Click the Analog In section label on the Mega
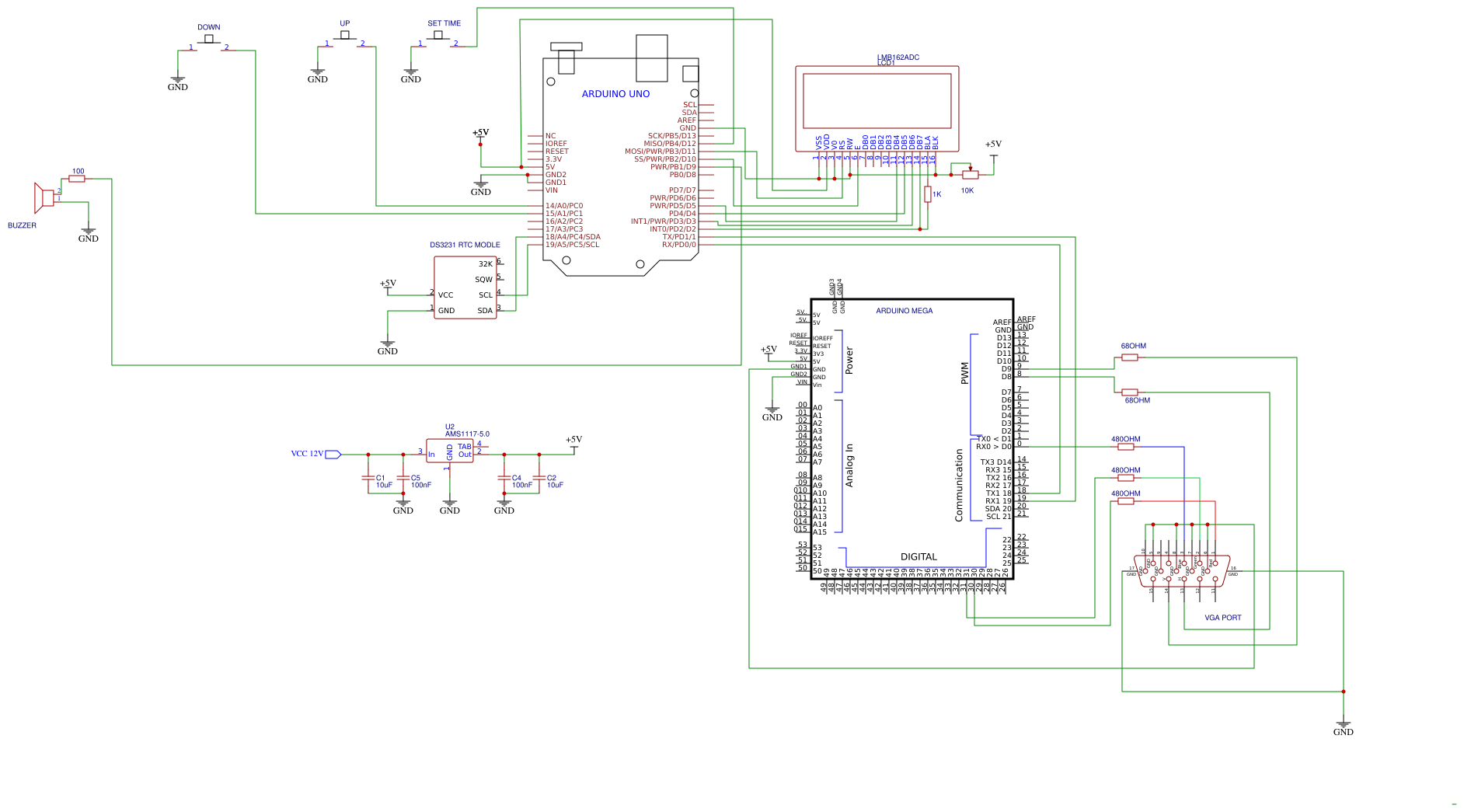Viewport: 1464px width, 812px height. (849, 465)
